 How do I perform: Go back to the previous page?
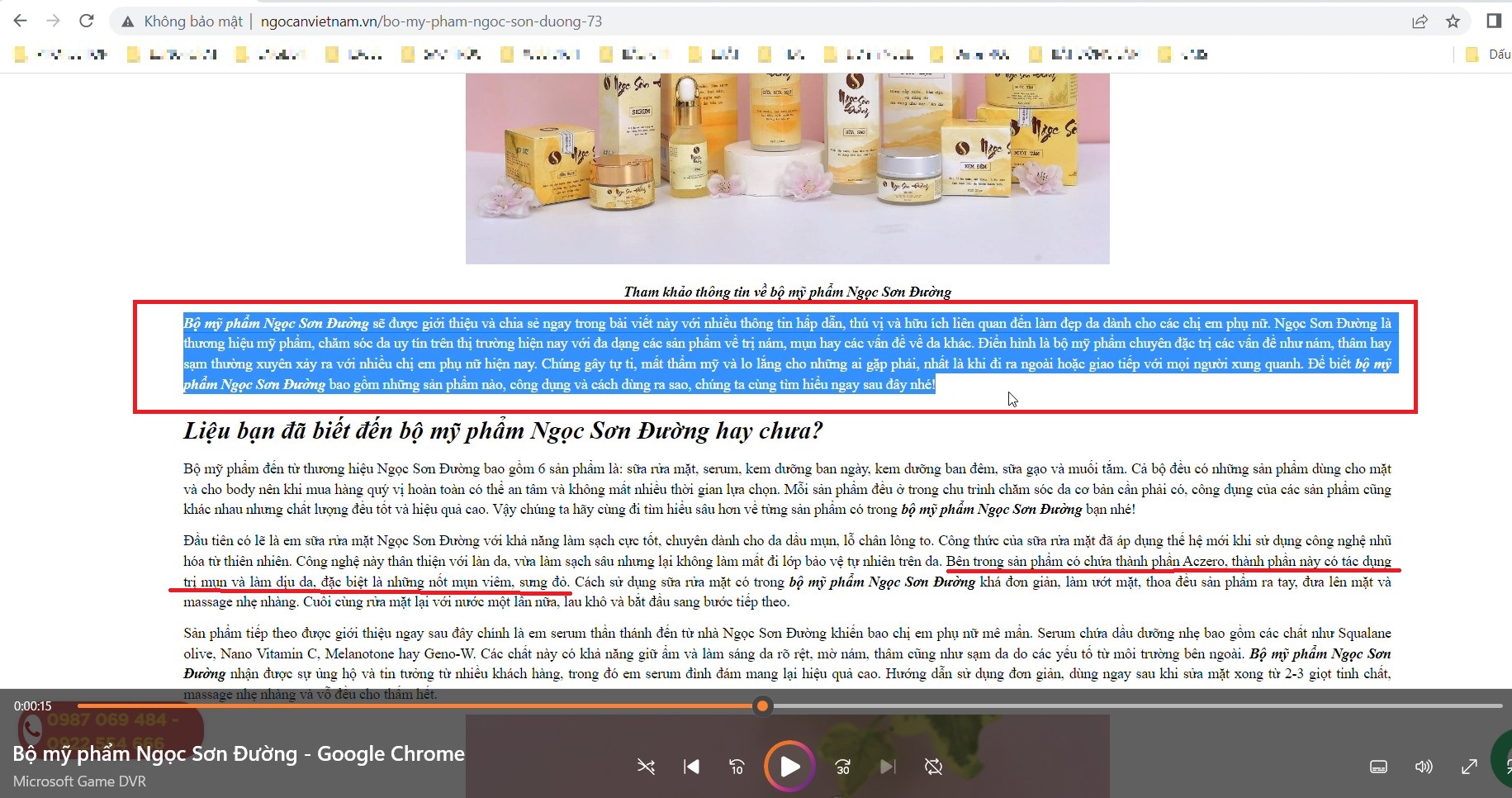(21, 21)
